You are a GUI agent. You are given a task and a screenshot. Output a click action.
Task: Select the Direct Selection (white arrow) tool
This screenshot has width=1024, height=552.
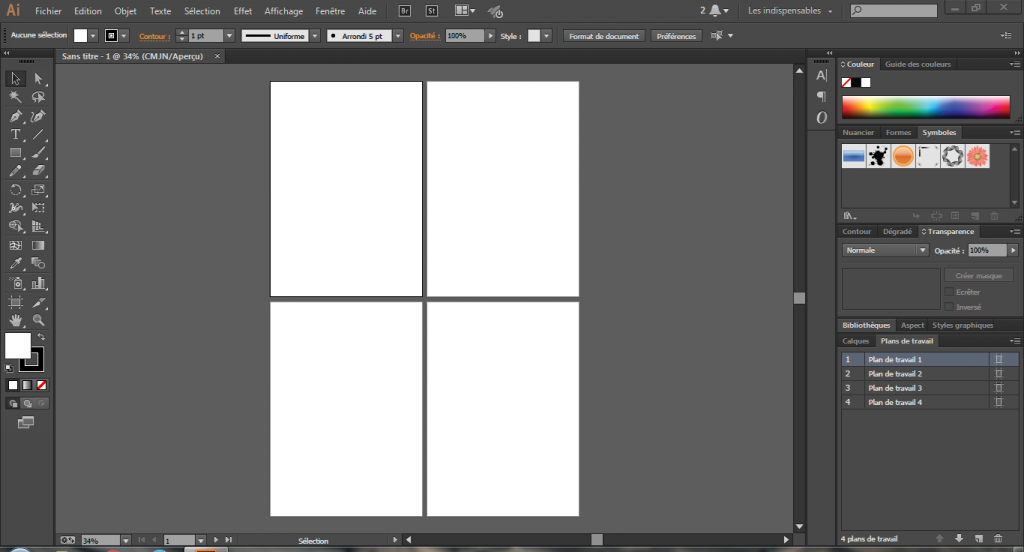click(x=38, y=78)
